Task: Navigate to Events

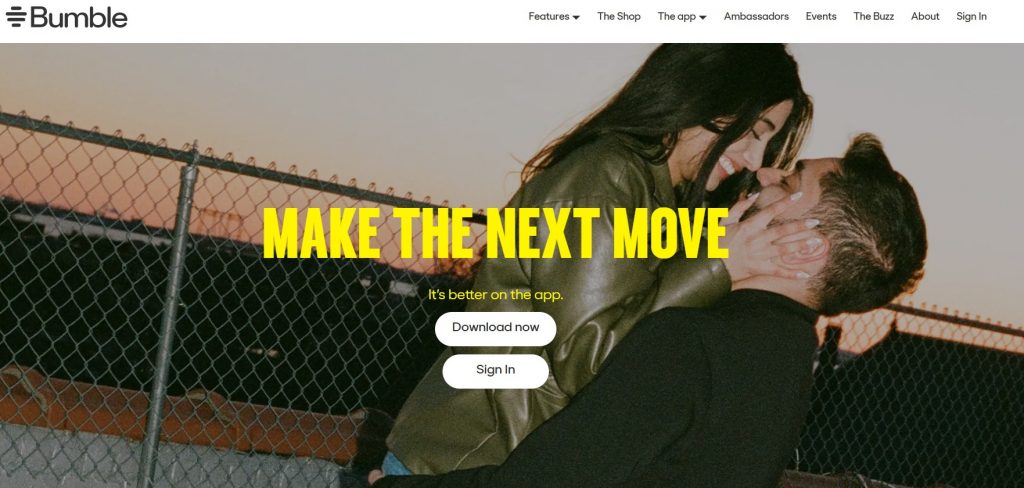Action: click(821, 16)
